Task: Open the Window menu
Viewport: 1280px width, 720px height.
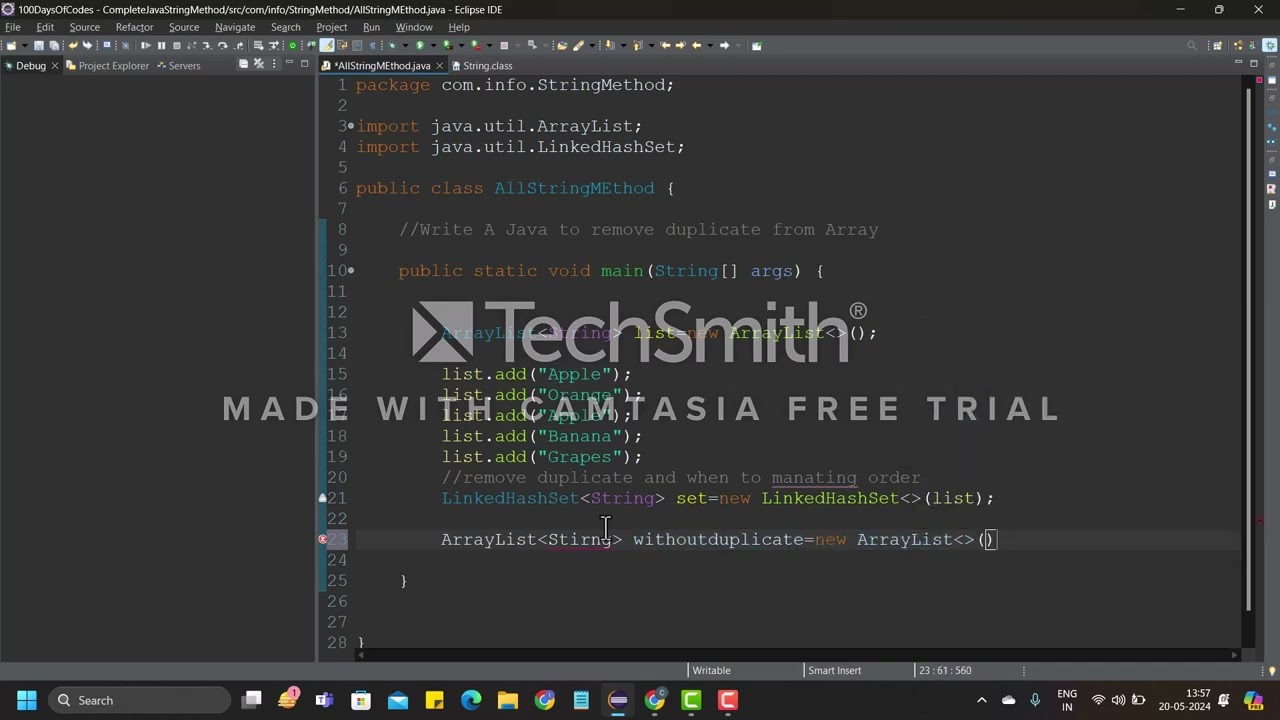Action: click(414, 27)
